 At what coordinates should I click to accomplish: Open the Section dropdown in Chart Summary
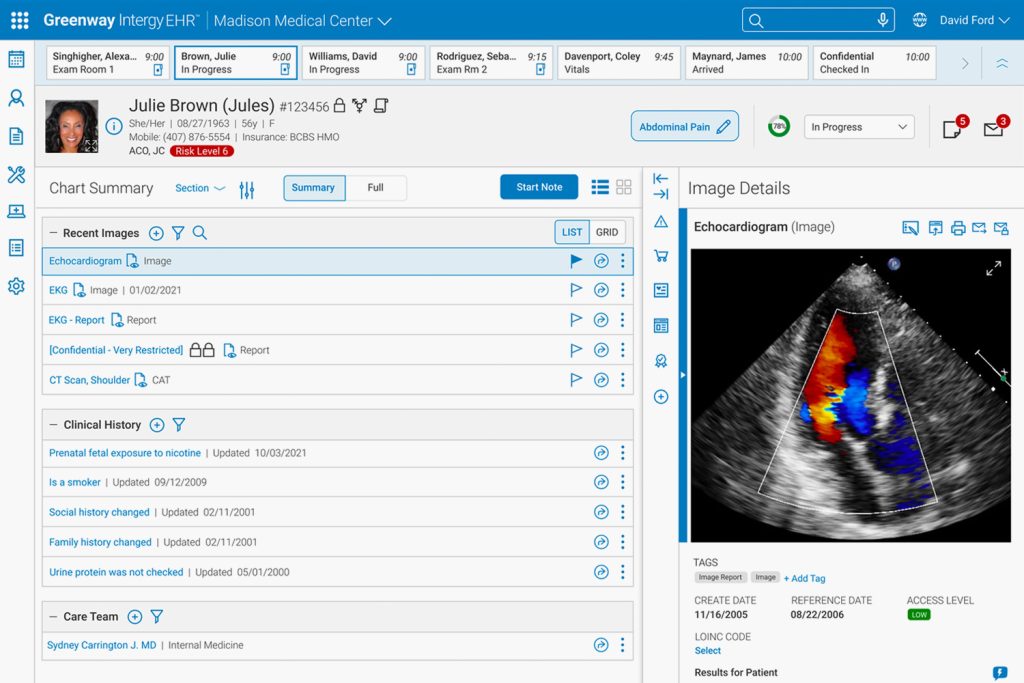click(x=200, y=188)
